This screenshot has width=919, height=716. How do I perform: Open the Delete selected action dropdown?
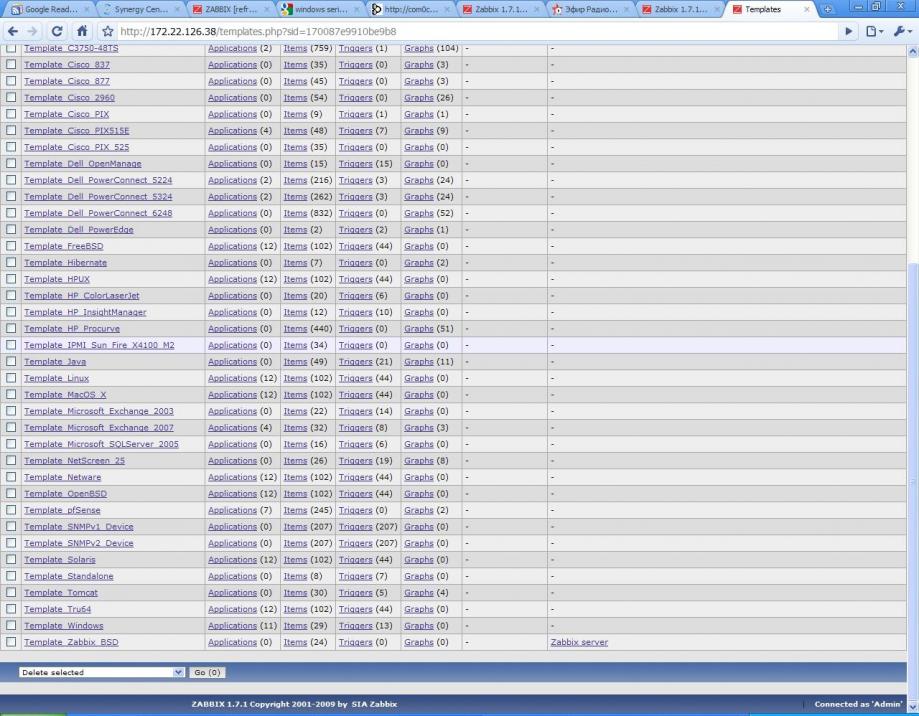101,672
